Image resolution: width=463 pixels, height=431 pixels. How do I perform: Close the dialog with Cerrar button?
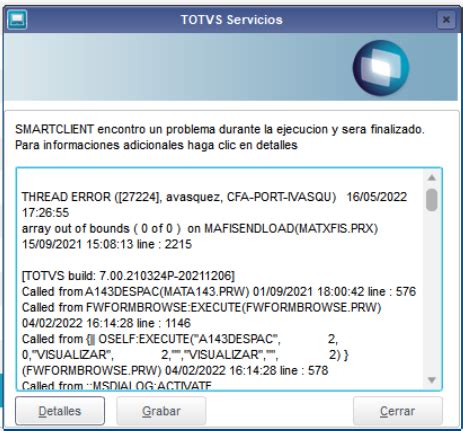(398, 411)
